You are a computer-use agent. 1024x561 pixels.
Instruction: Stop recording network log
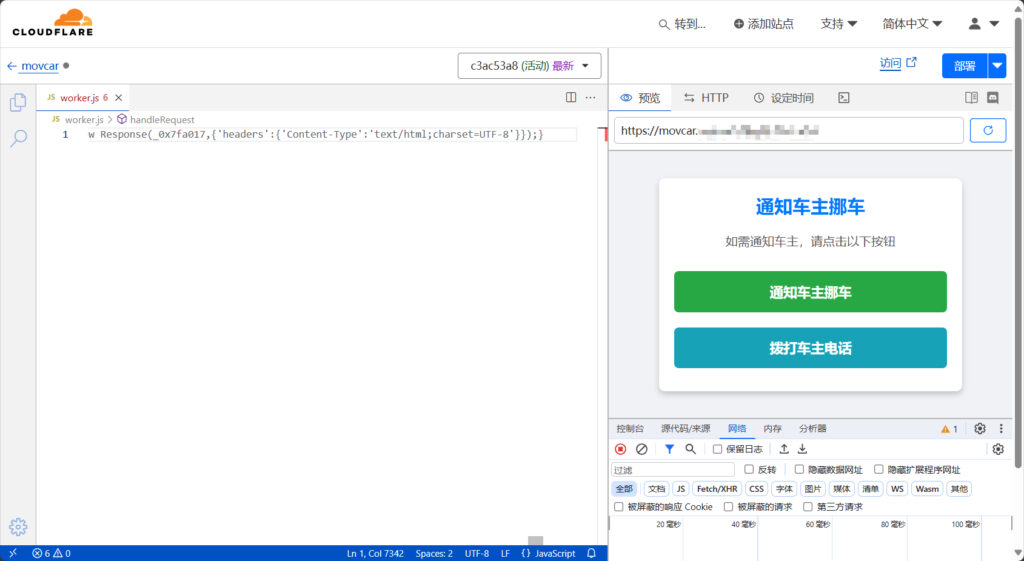(620, 449)
